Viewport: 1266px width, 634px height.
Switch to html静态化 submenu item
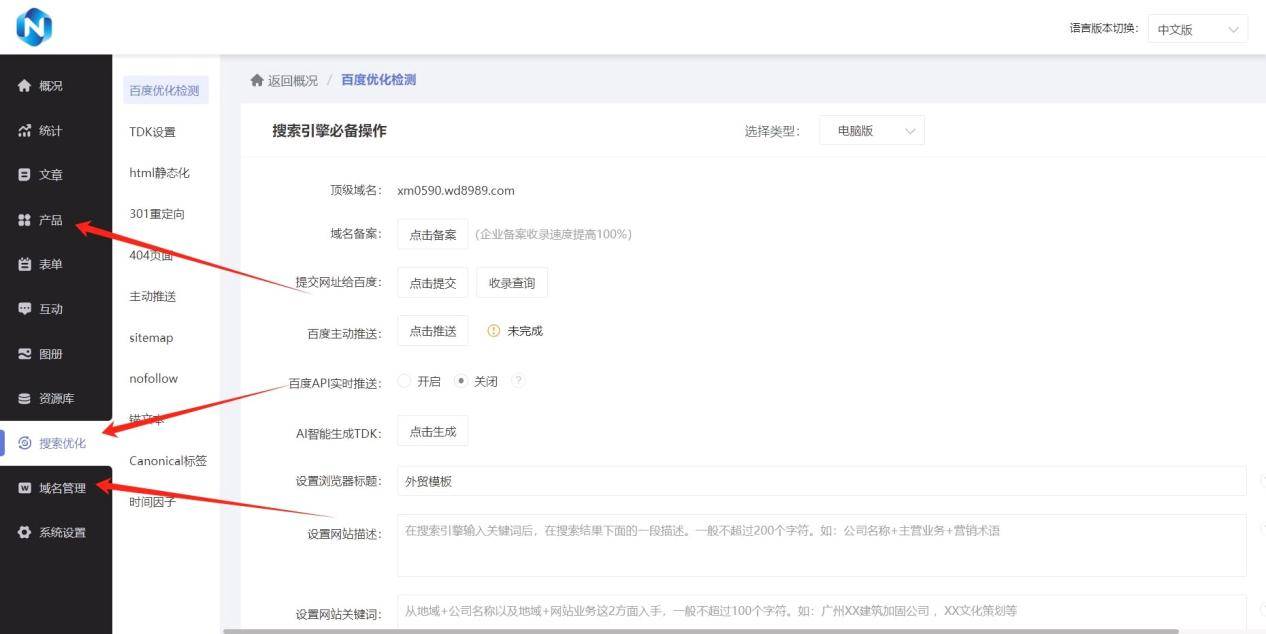coord(159,173)
